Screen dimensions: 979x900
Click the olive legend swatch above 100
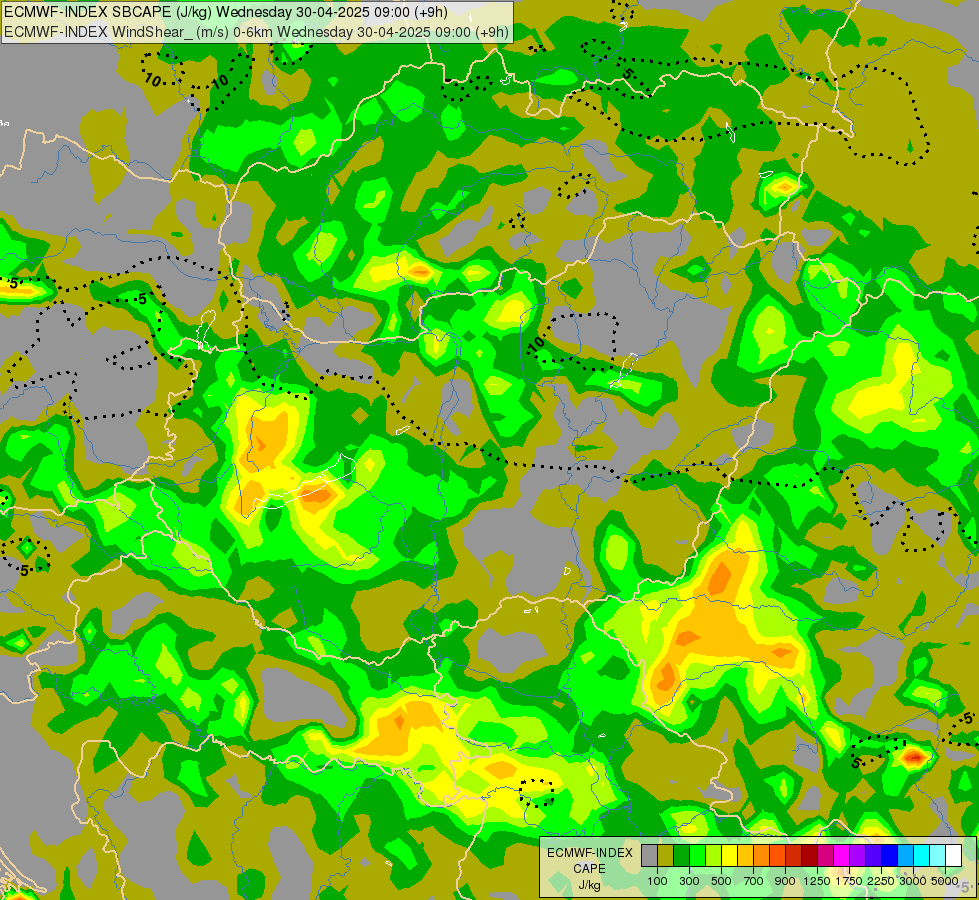pyautogui.click(x=666, y=856)
